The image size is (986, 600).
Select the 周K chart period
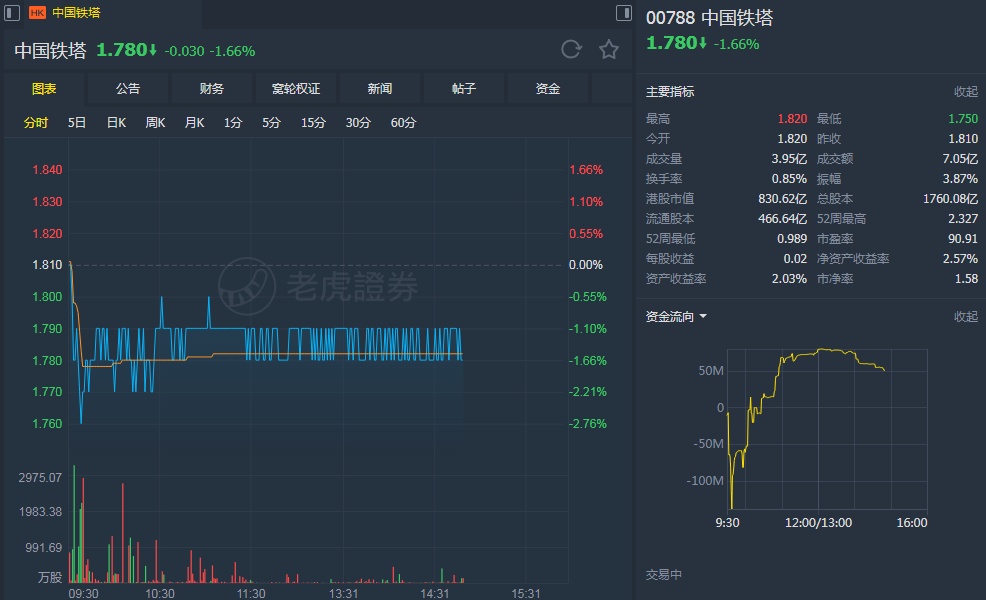point(155,123)
